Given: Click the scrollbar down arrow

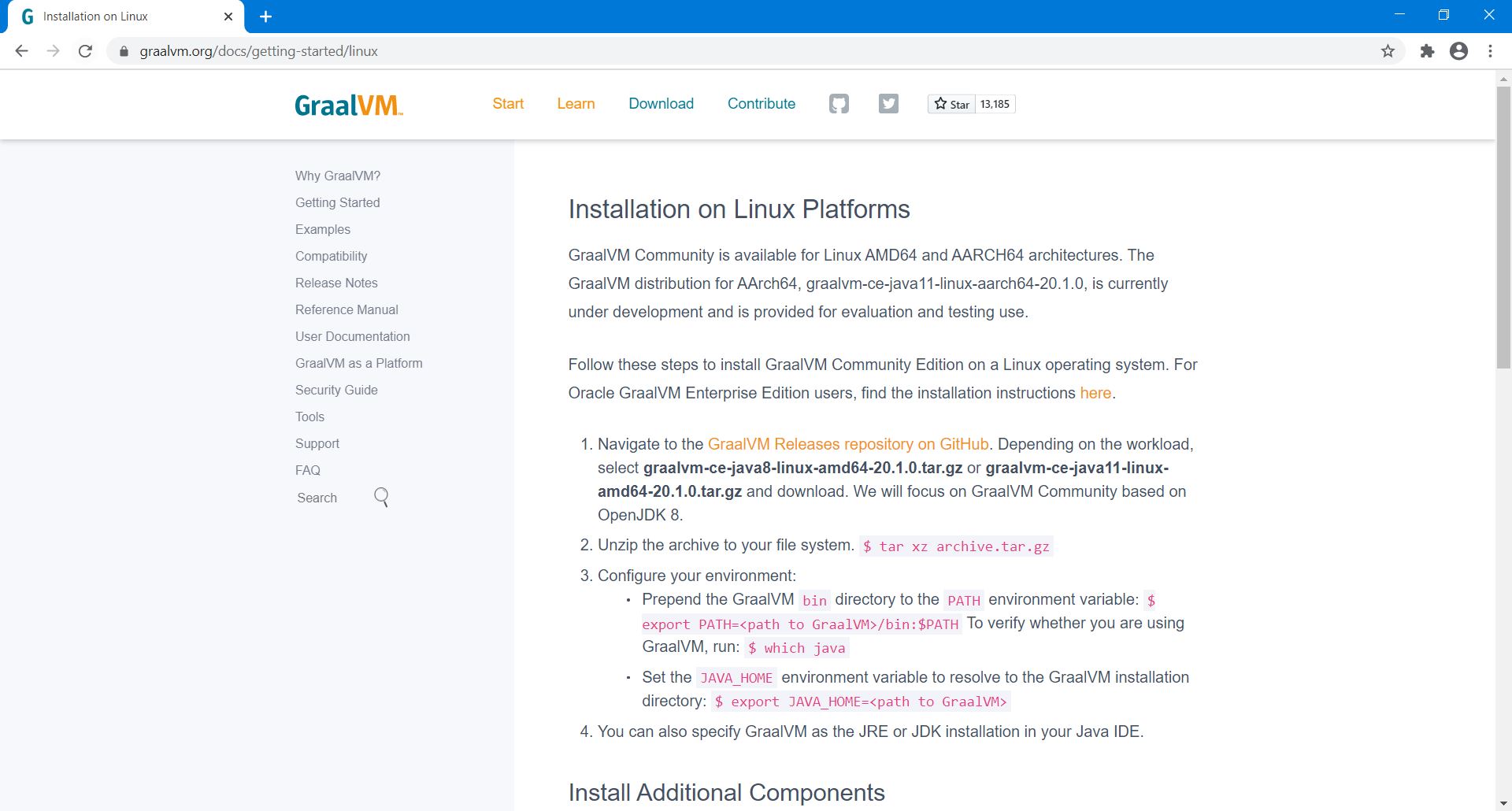Looking at the screenshot, I should coord(1503,803).
